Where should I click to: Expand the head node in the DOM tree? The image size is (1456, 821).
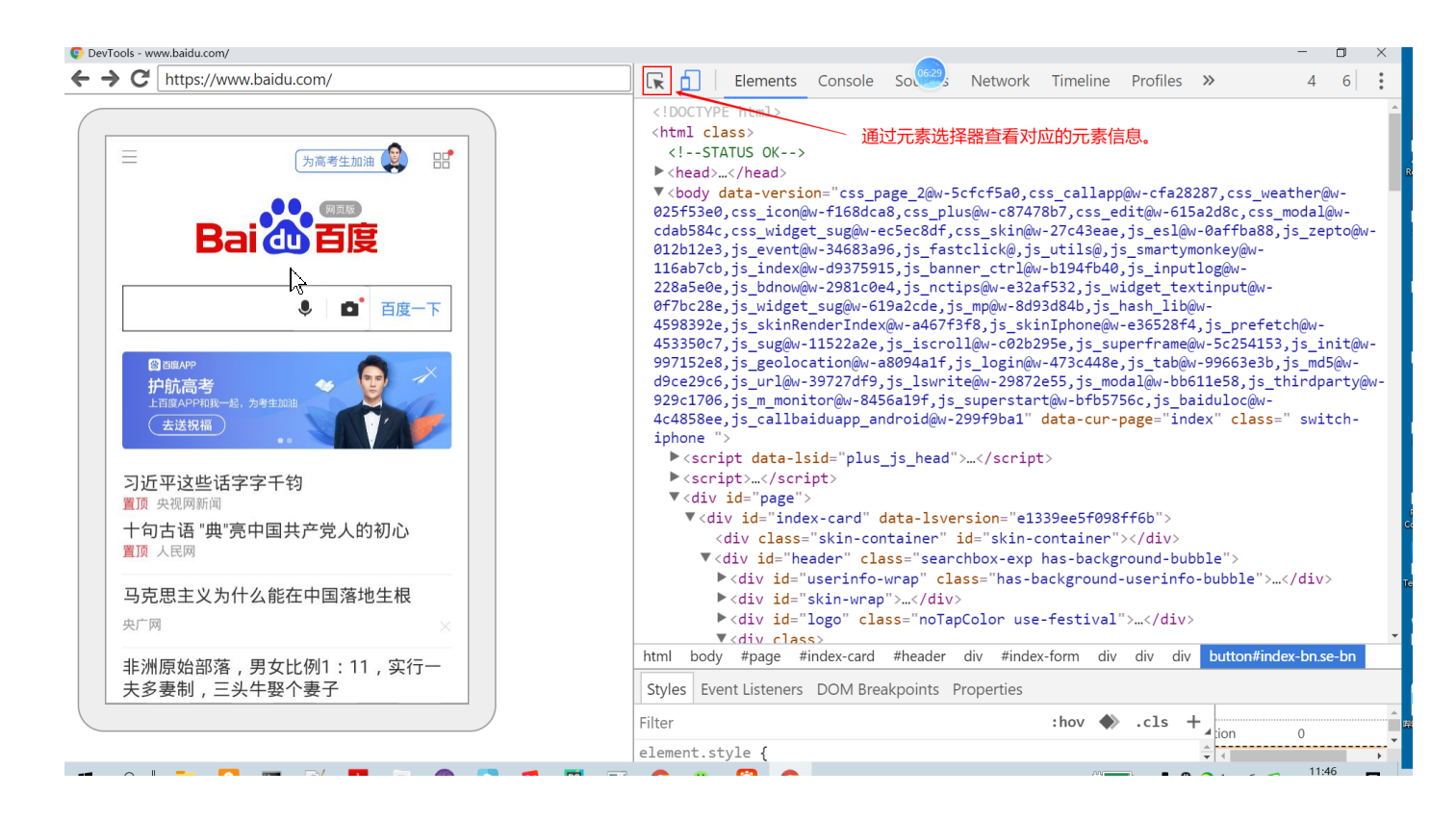pyautogui.click(x=659, y=171)
